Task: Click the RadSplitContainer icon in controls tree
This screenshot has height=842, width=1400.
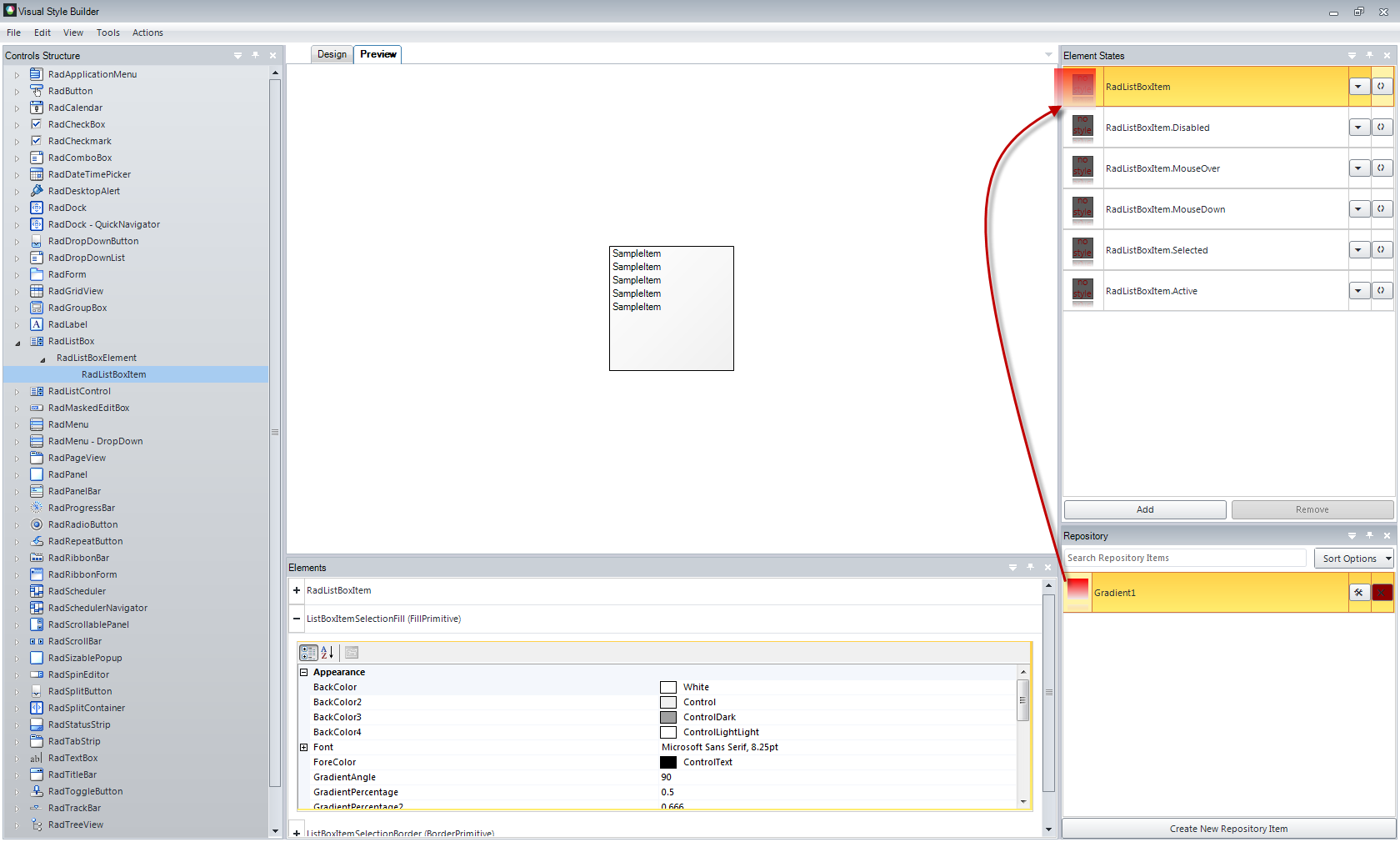Action: point(37,708)
